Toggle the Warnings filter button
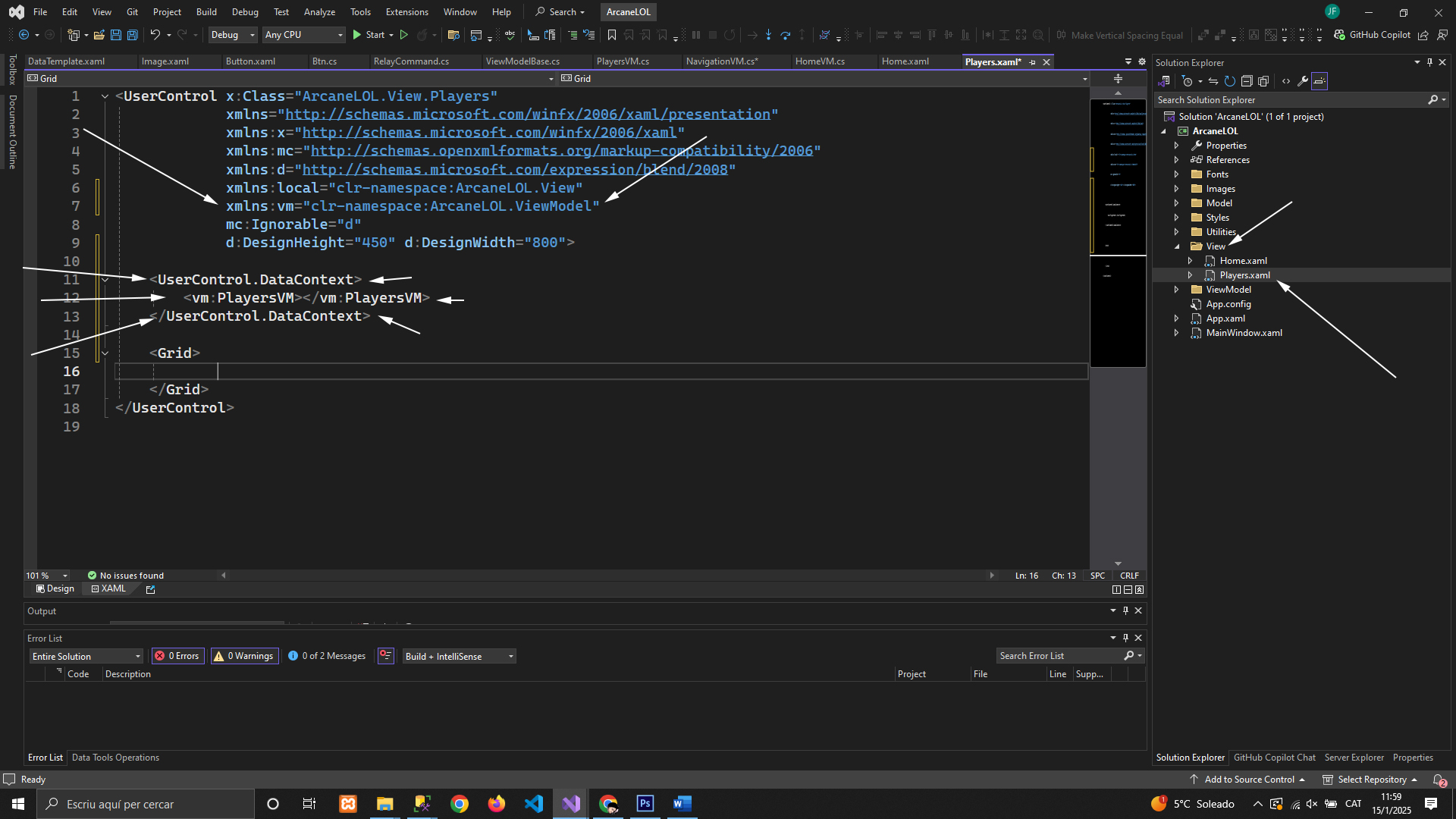The width and height of the screenshot is (1456, 819). [244, 656]
